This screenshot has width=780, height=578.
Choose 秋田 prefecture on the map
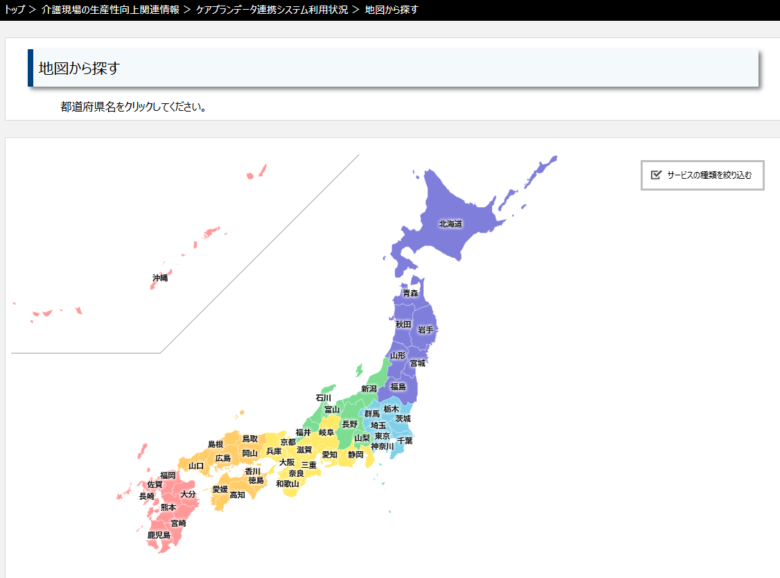click(x=403, y=324)
